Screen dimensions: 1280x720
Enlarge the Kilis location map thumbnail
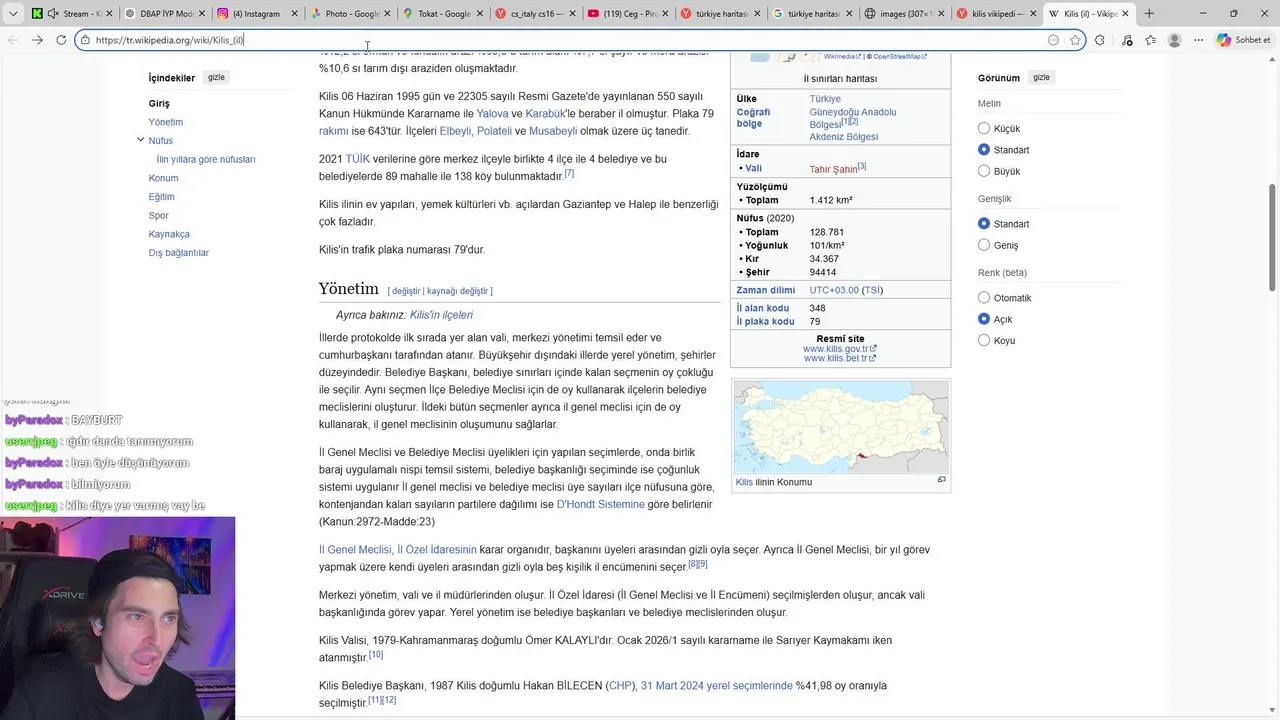click(841, 427)
